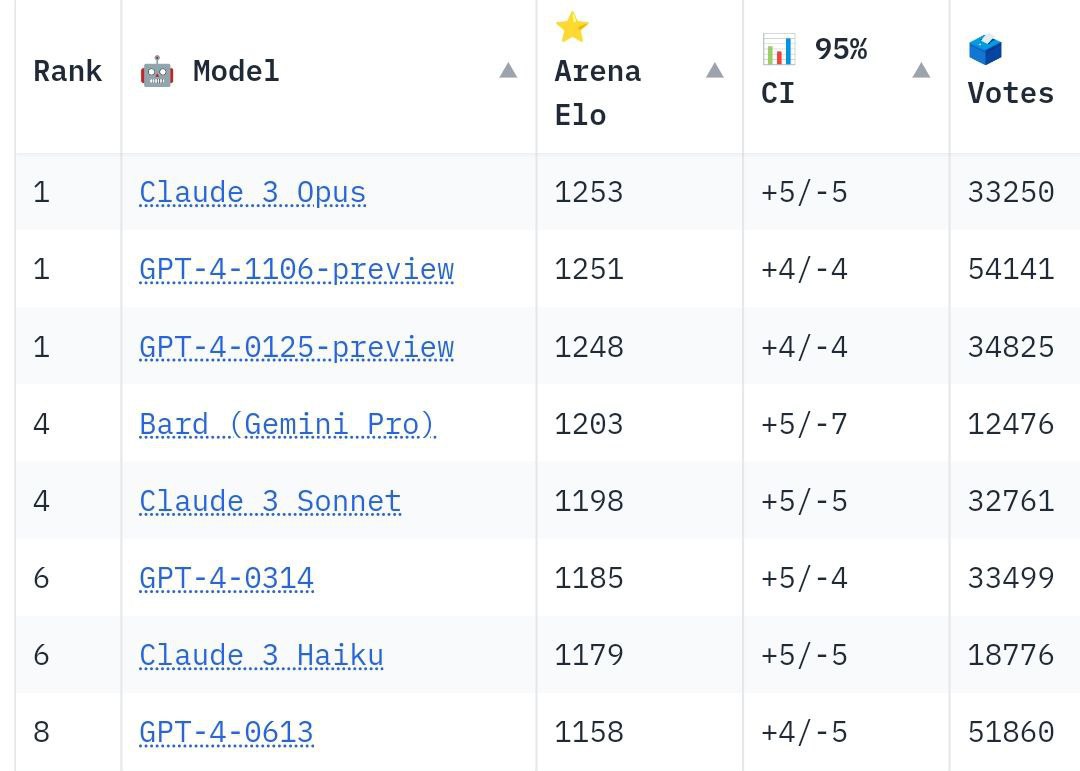Open the Claude 3 Opus link
The height and width of the screenshot is (771, 1080).
coord(252,192)
